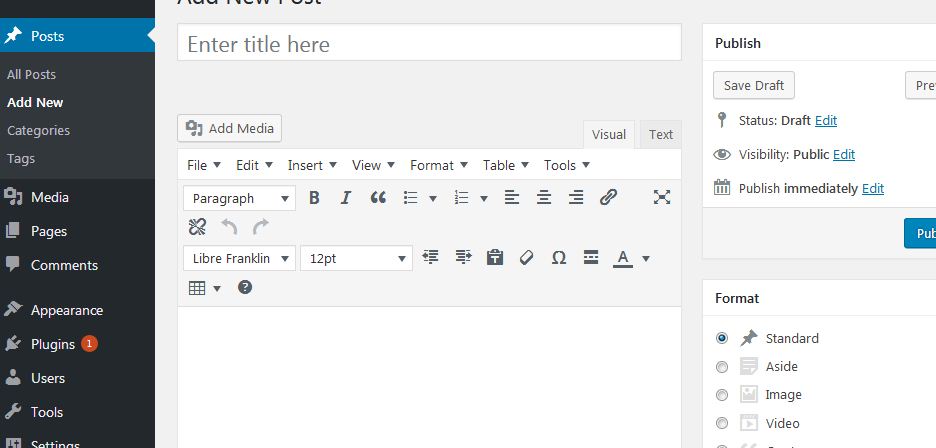The height and width of the screenshot is (448, 936).
Task: Decrease indent of the paragraph
Action: 430,257
